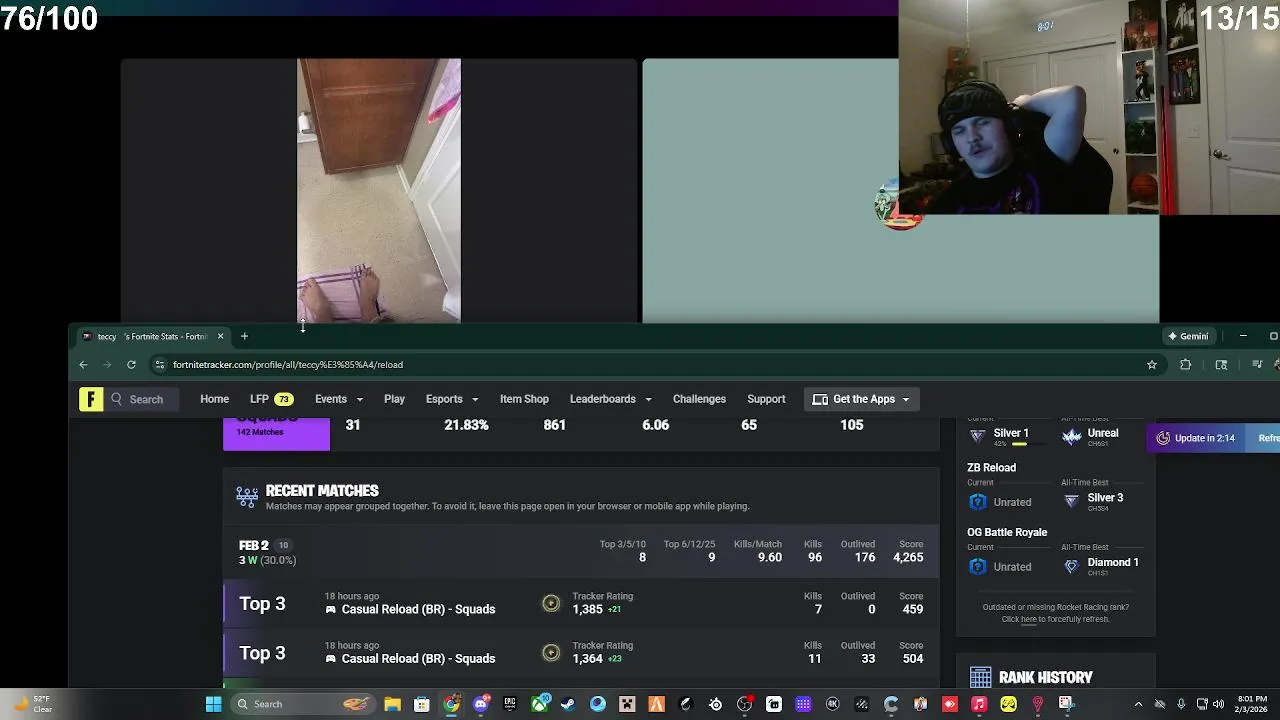Image resolution: width=1280 pixels, height=720 pixels.
Task: Open the Chrome extensions puzzle icon
Action: tap(1186, 365)
